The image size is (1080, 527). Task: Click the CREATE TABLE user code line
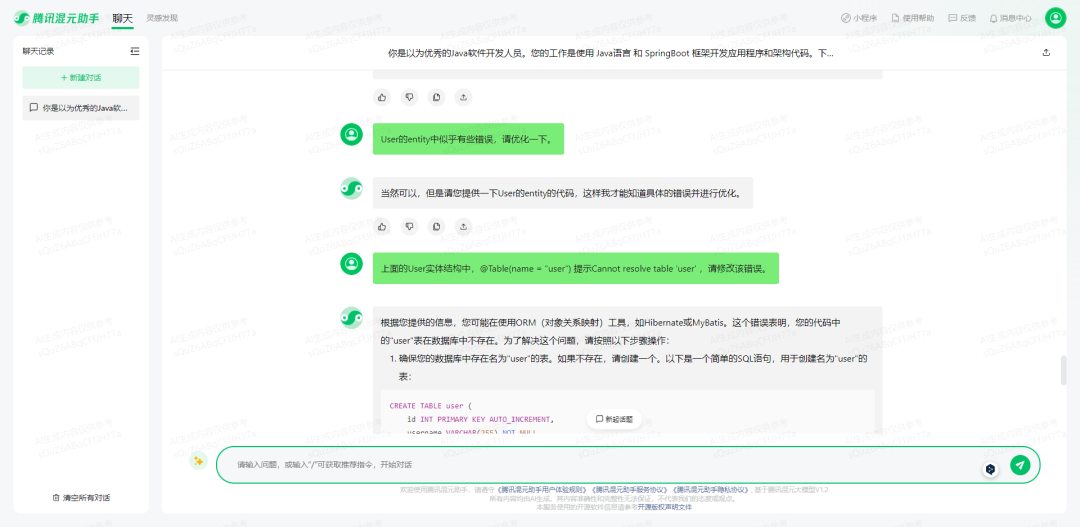[x=428, y=406]
